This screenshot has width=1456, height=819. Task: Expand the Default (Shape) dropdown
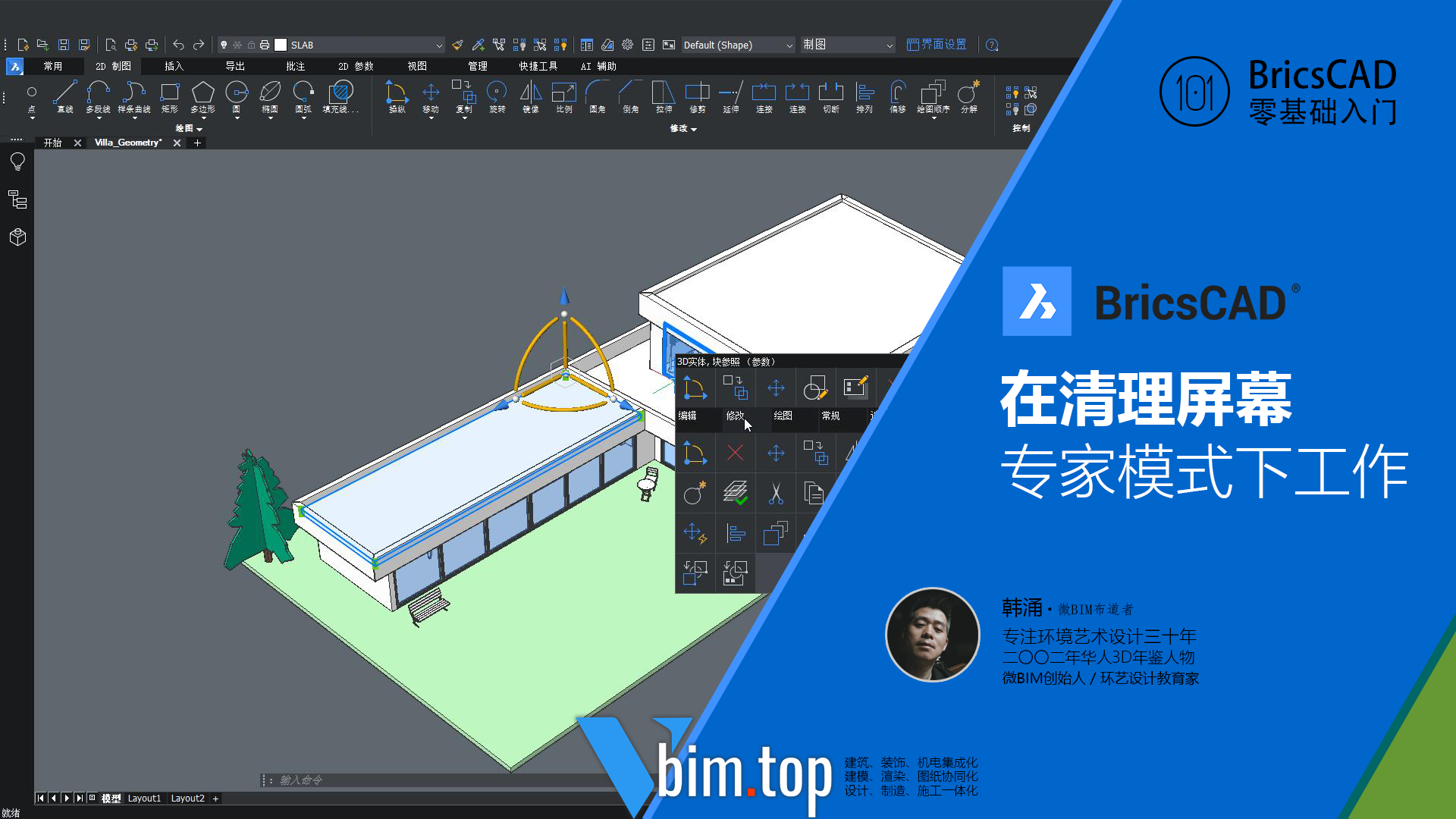coord(789,45)
